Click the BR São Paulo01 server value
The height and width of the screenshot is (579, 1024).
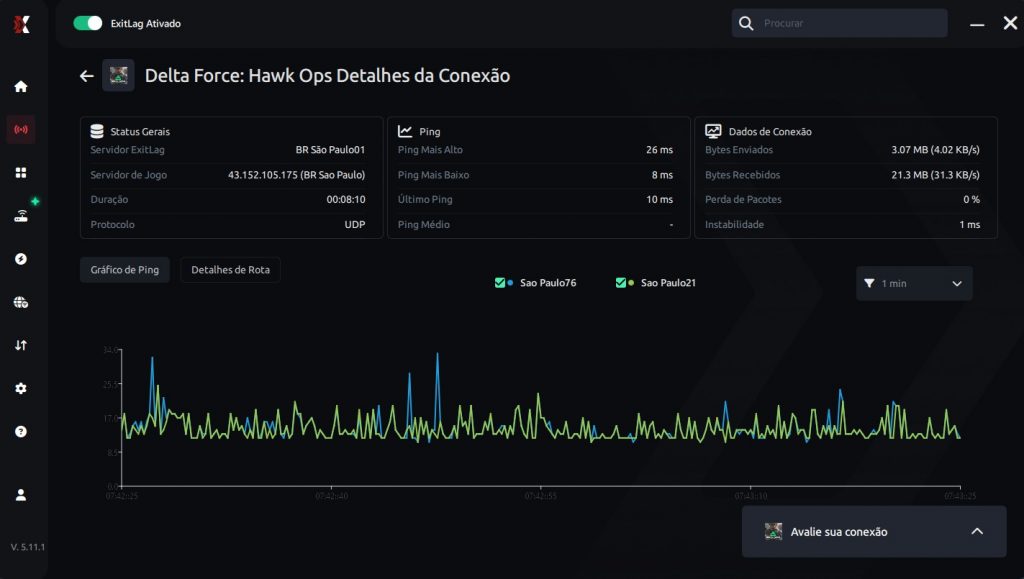click(x=330, y=149)
